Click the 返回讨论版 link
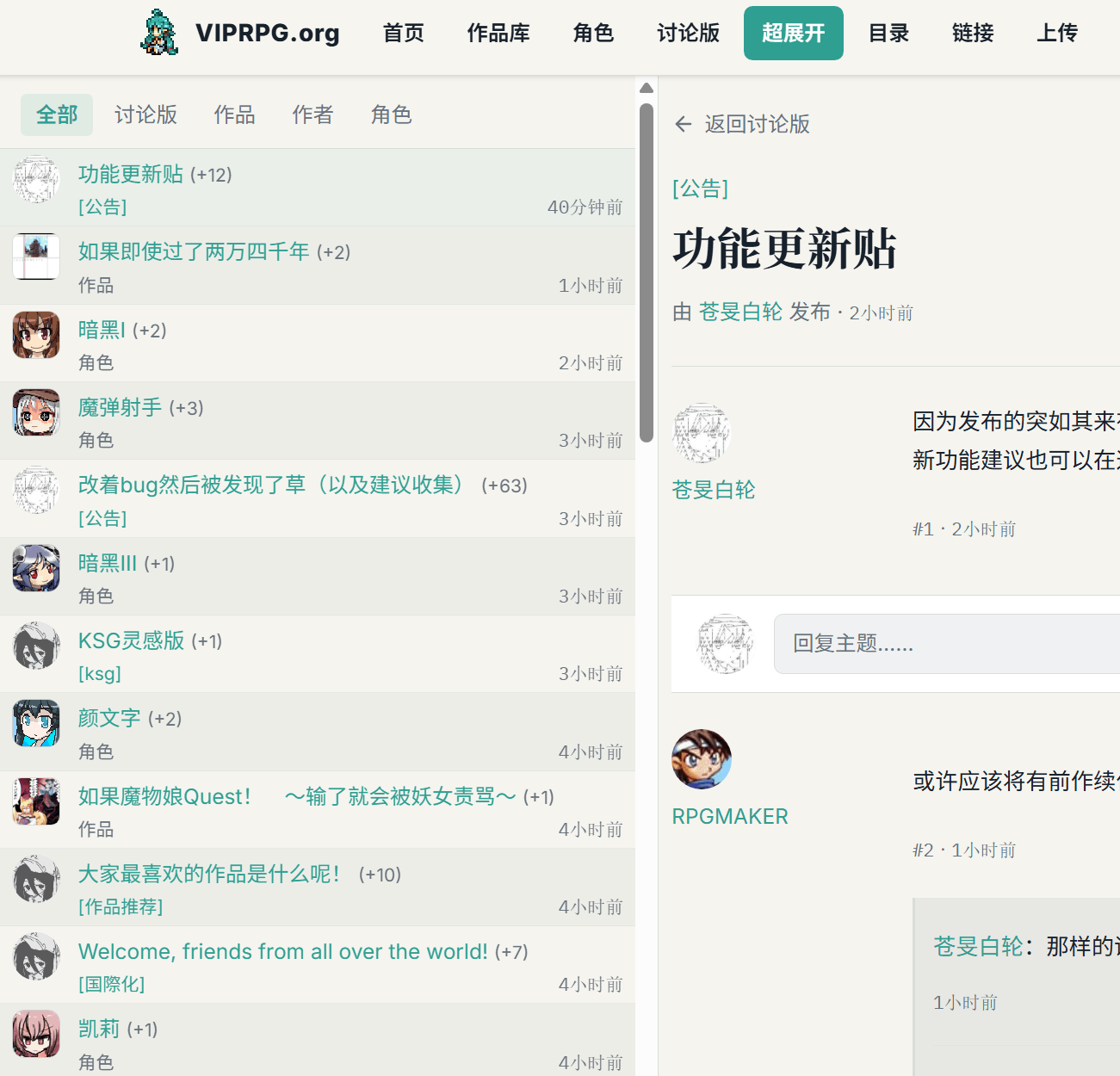 (758, 124)
